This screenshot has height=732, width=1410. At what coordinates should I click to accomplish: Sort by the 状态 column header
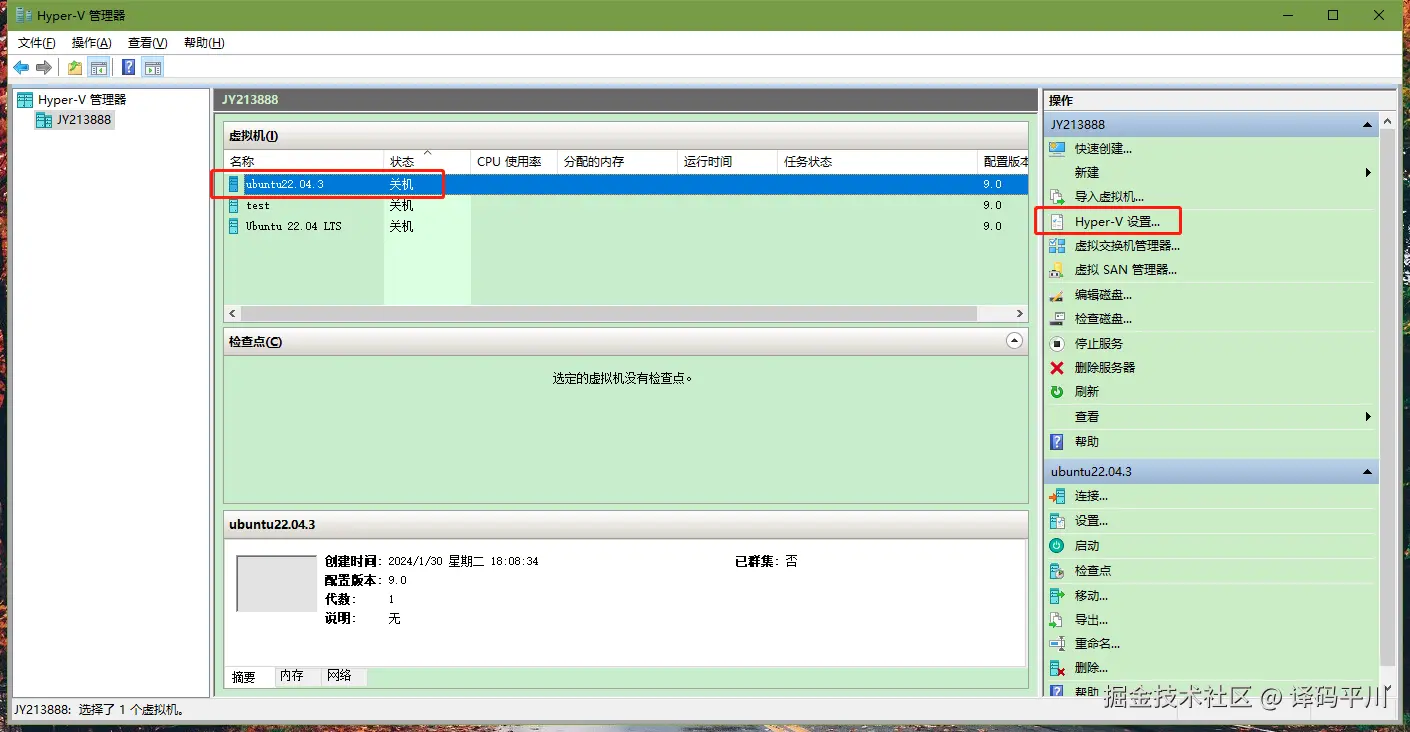[x=427, y=162]
